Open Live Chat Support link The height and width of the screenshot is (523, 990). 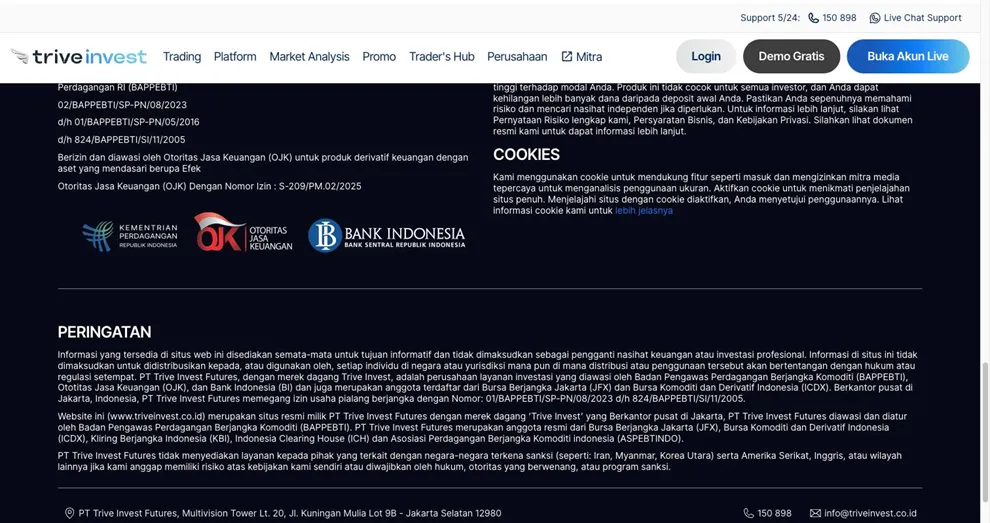pos(915,18)
